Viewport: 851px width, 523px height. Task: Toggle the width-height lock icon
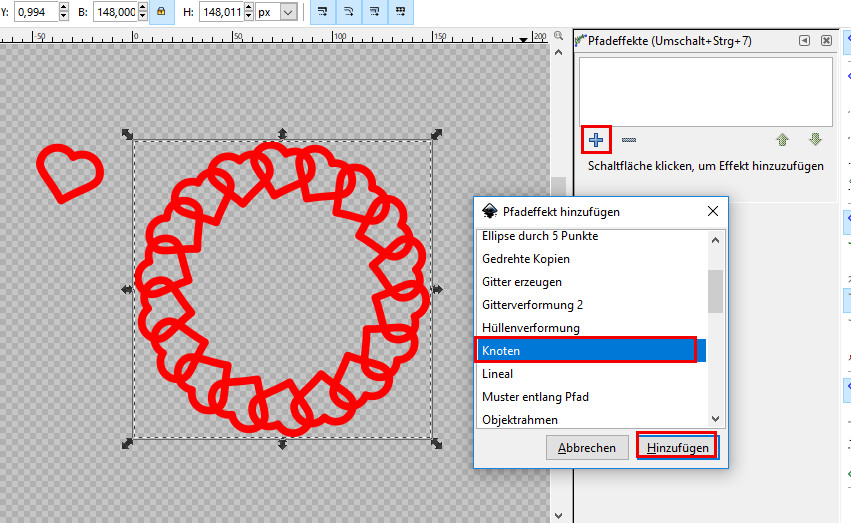161,11
